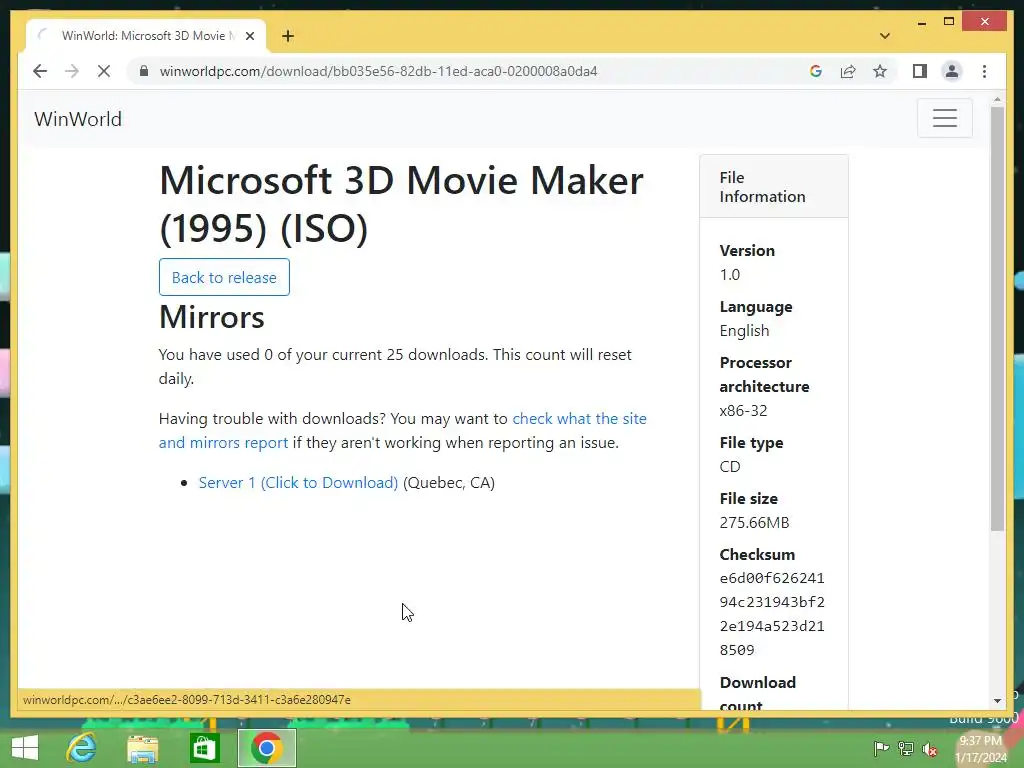
Task: Open network status tray icon
Action: (x=905, y=748)
